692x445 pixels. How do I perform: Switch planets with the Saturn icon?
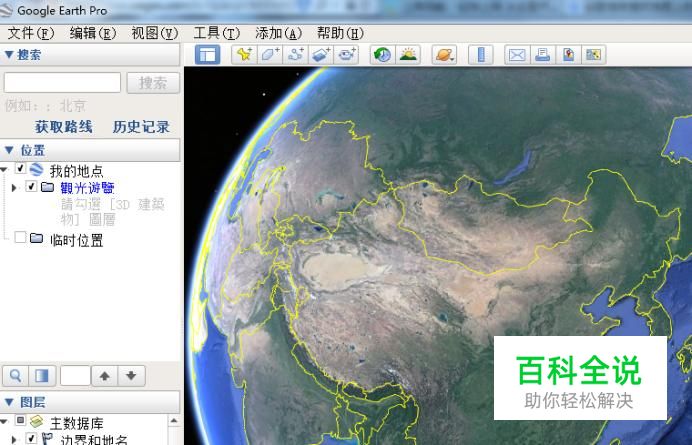tap(444, 55)
